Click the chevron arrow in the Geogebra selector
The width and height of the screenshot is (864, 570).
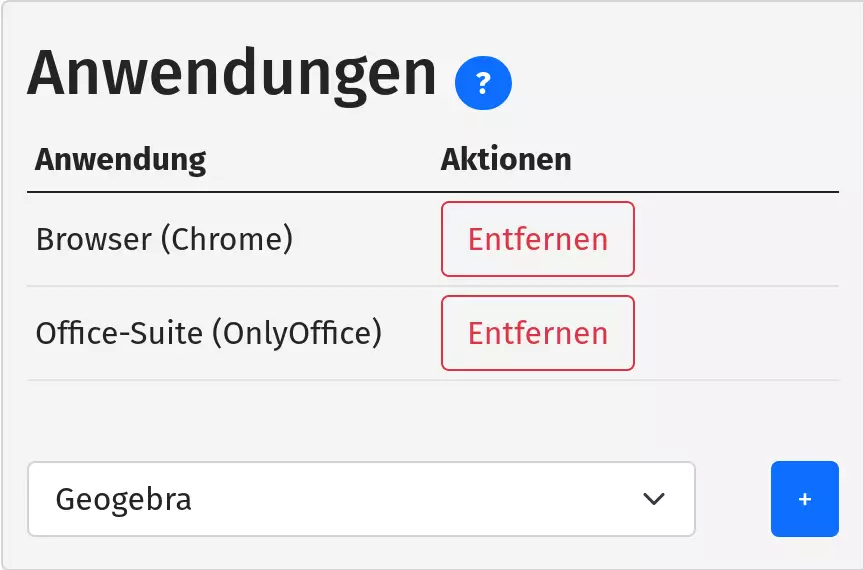click(654, 499)
